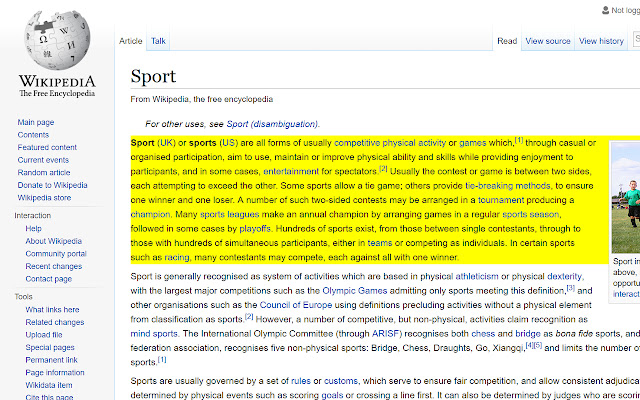Open the Wikidata item link

pos(49,385)
